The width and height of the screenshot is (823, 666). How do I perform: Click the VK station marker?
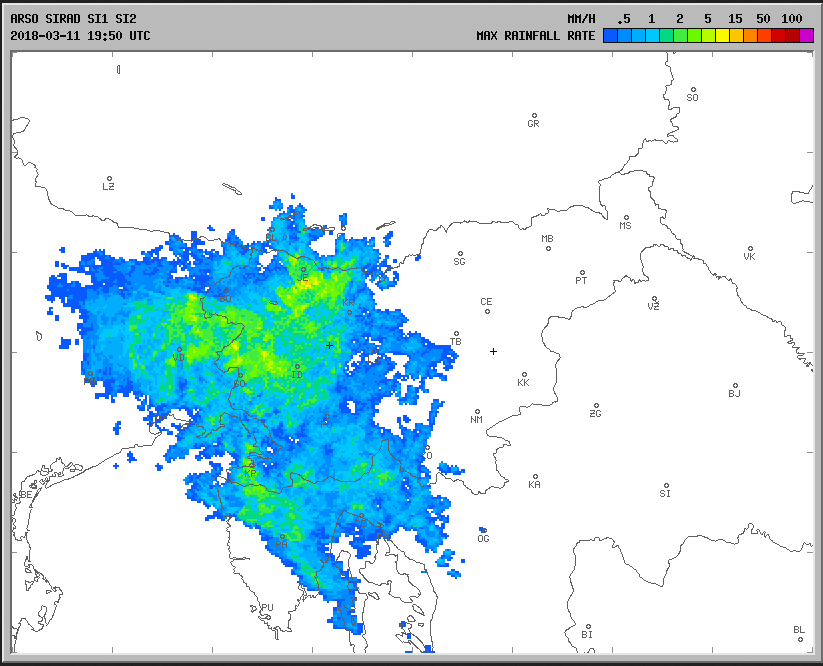[x=750, y=249]
